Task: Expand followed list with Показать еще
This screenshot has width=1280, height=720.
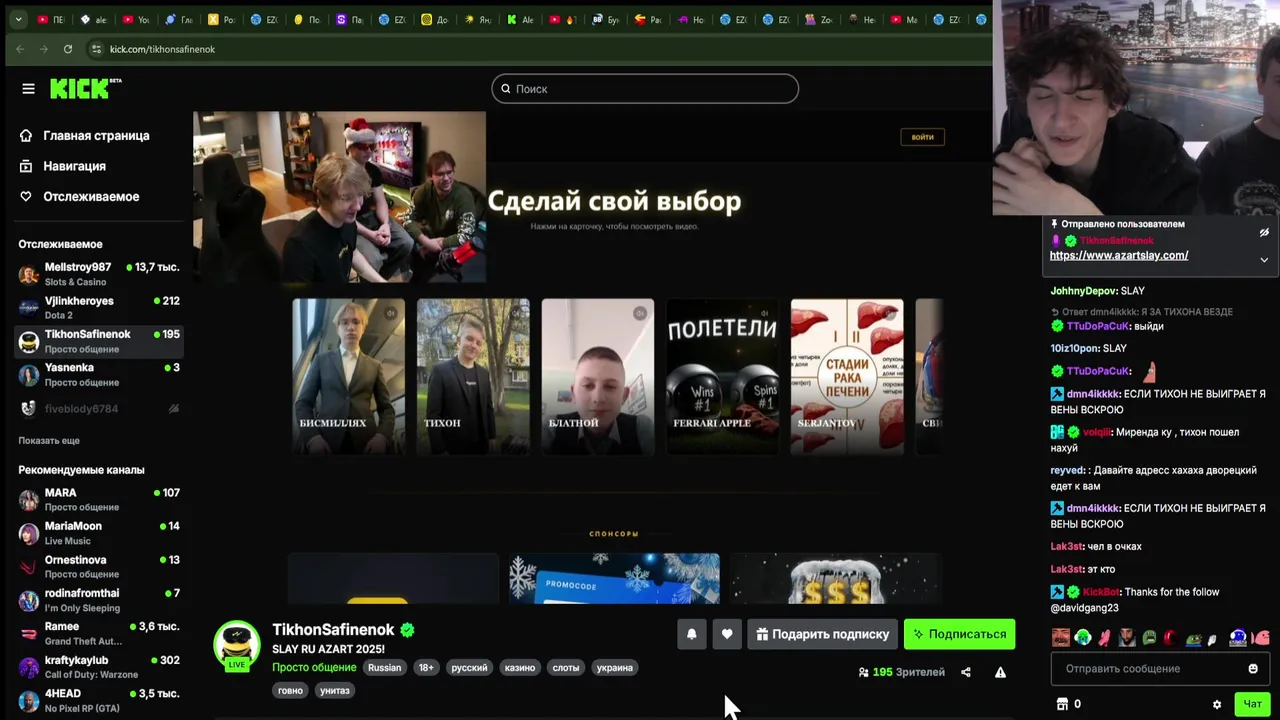Action: point(49,441)
